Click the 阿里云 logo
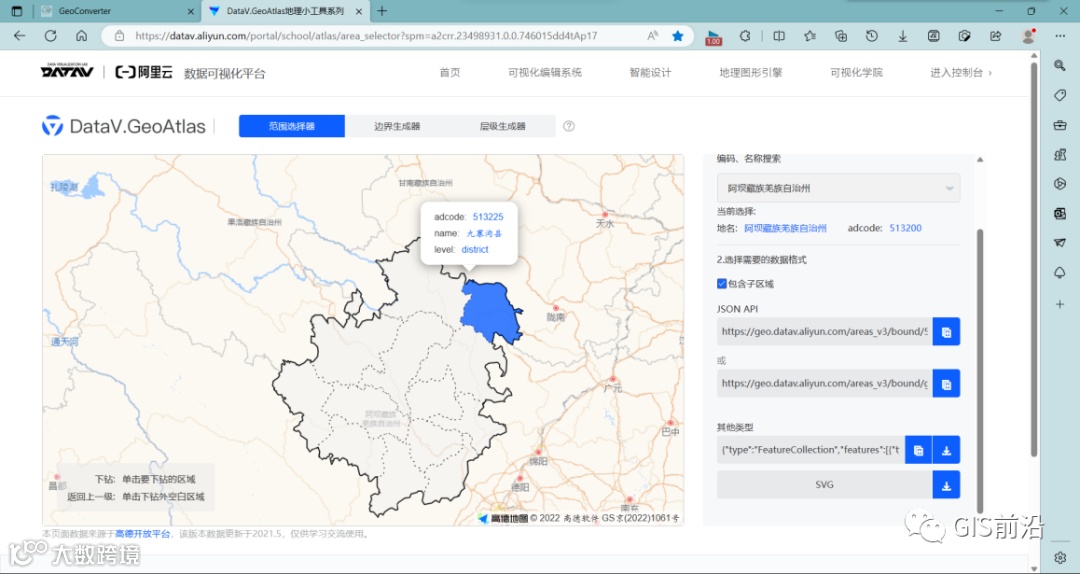The width and height of the screenshot is (1080, 574). click(x=144, y=72)
